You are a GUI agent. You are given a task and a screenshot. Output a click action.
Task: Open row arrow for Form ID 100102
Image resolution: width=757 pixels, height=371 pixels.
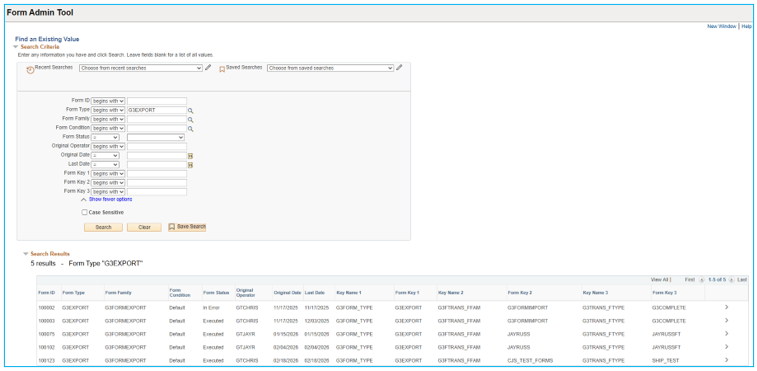726,347
